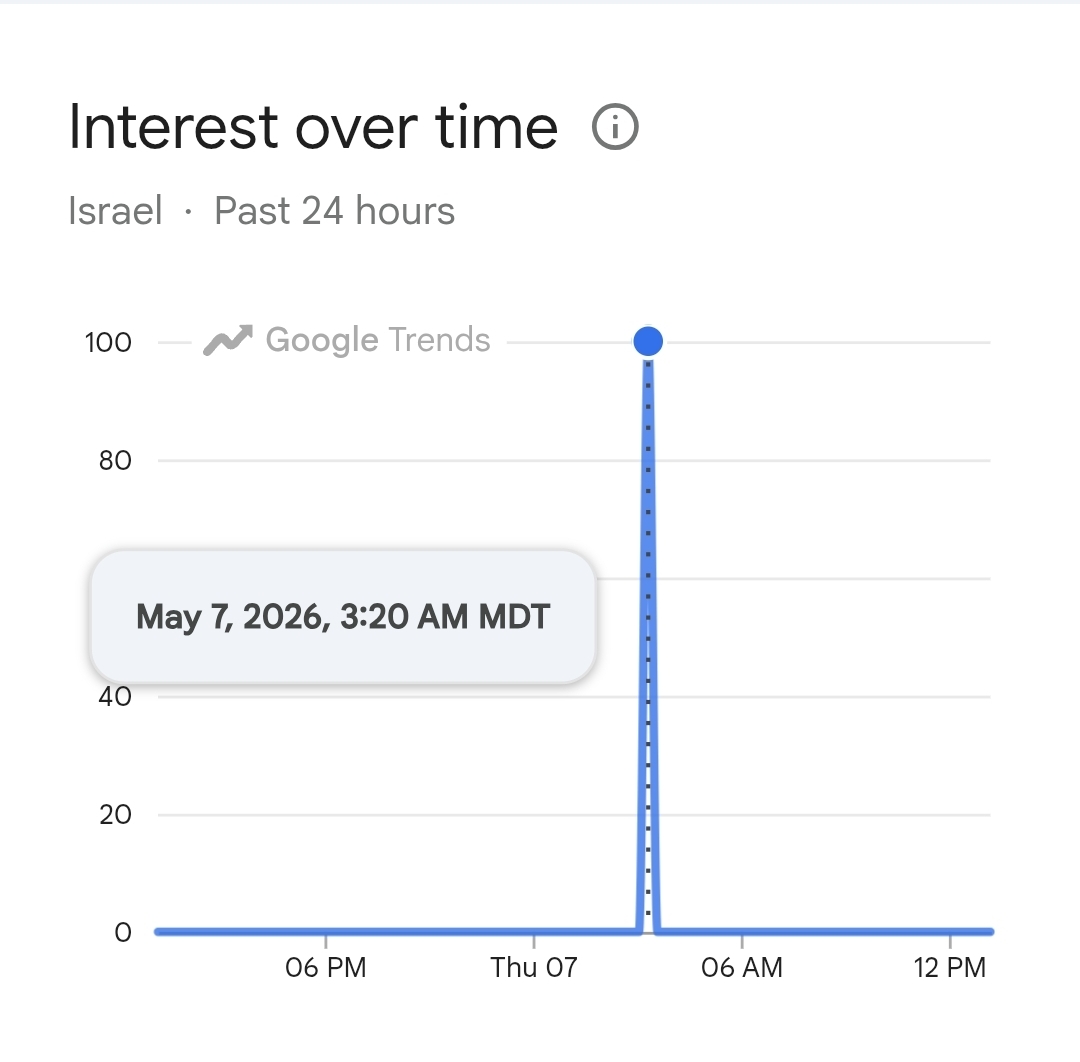This screenshot has width=1080, height=1062.
Task: Click the 12 PM axis label
Action: click(x=950, y=968)
